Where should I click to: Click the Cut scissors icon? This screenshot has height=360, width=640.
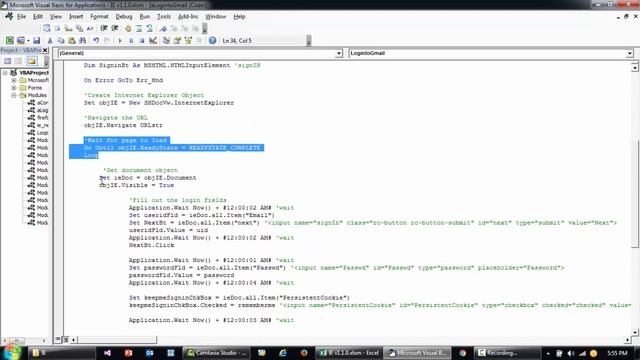pyautogui.click(x=50, y=40)
